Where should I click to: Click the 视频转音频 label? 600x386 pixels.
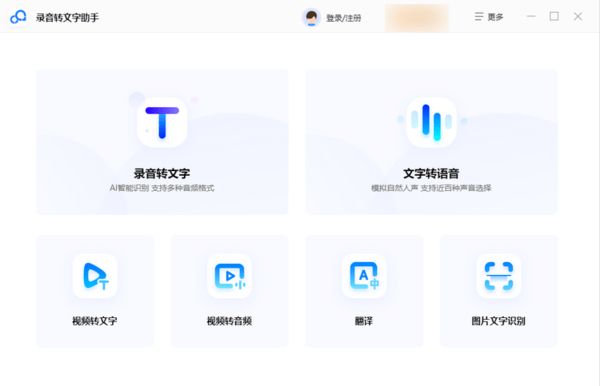click(x=230, y=321)
